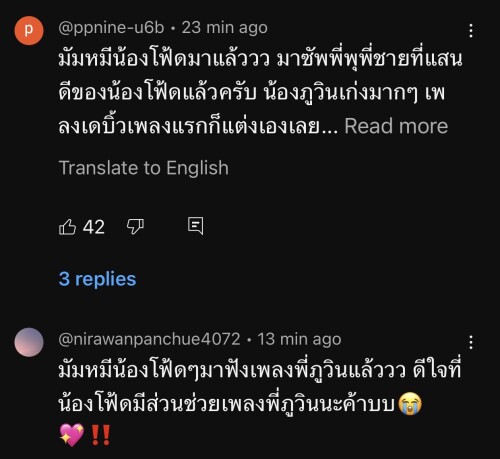The image size is (500, 459).
Task: Click the 42 likes count
Action: (94, 227)
